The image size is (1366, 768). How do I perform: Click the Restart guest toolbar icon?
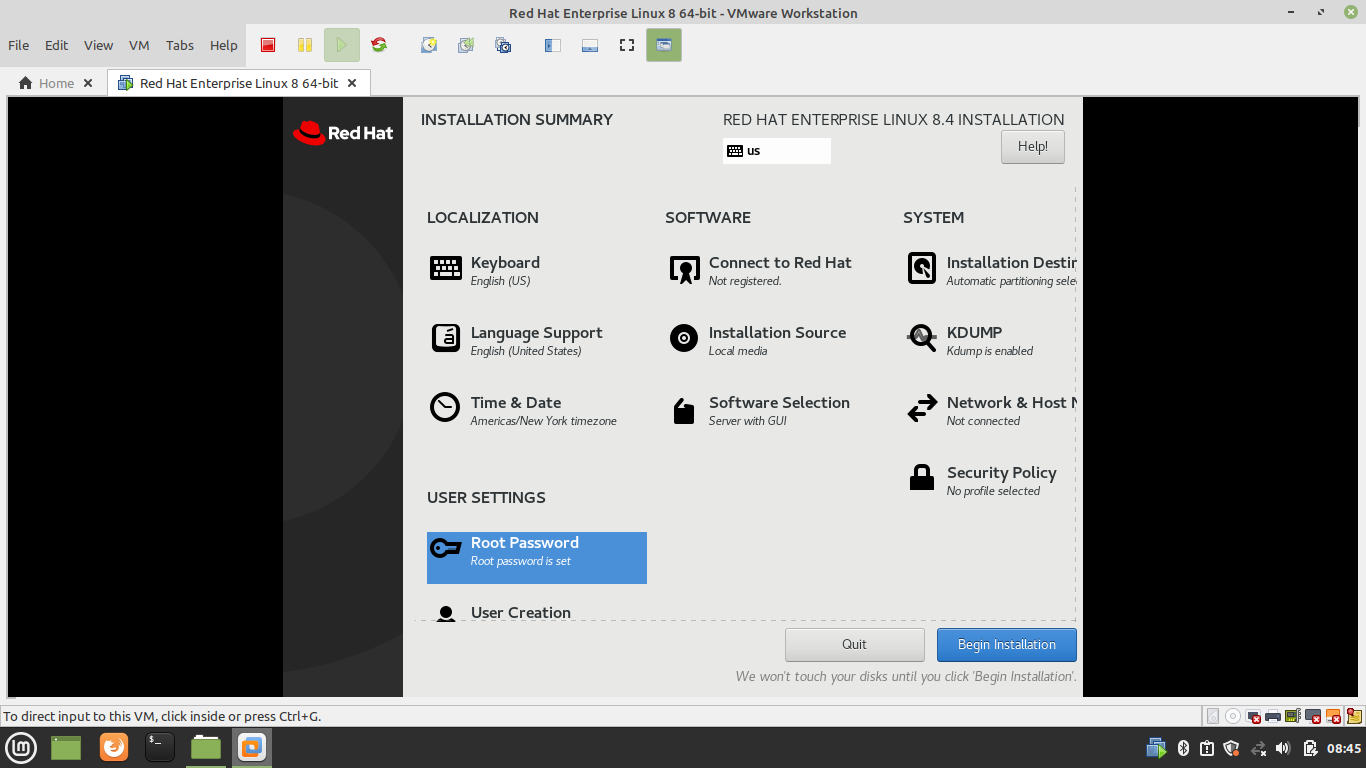pos(379,45)
